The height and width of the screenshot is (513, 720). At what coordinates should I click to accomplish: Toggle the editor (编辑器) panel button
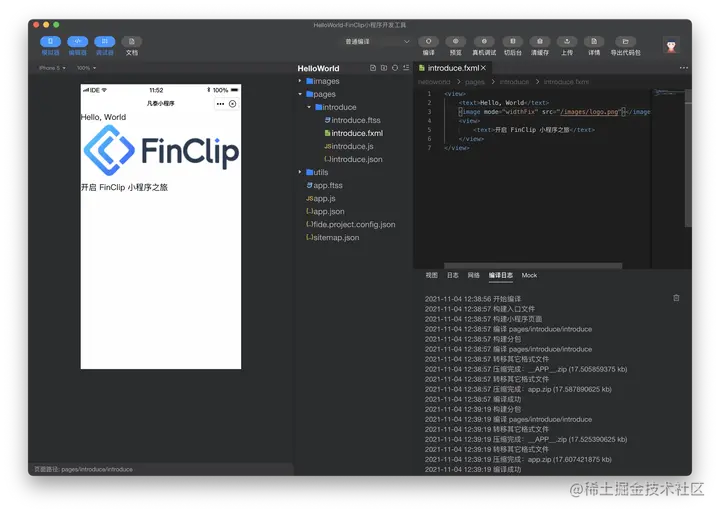[77, 42]
